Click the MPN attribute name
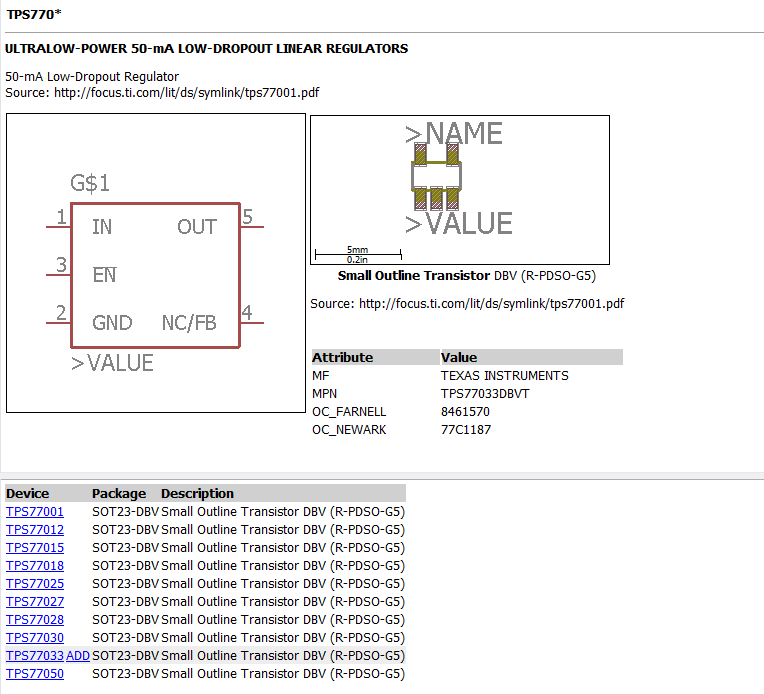764x694 pixels. pyautogui.click(x=325, y=394)
